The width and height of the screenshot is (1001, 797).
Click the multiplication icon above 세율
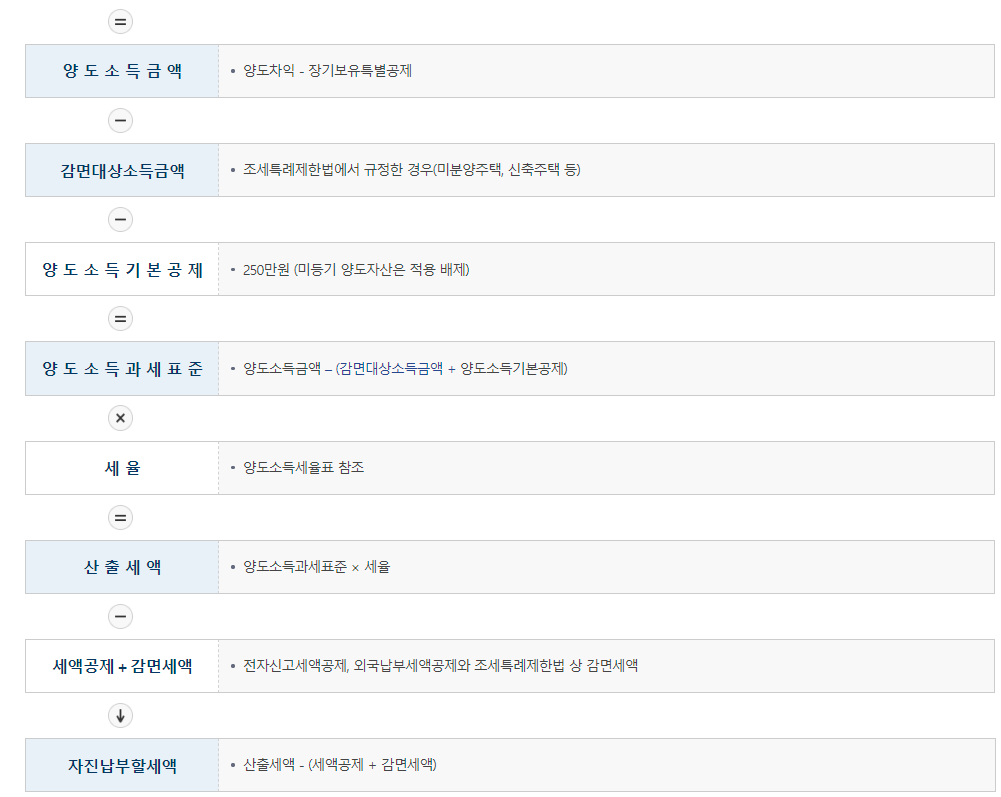120,418
